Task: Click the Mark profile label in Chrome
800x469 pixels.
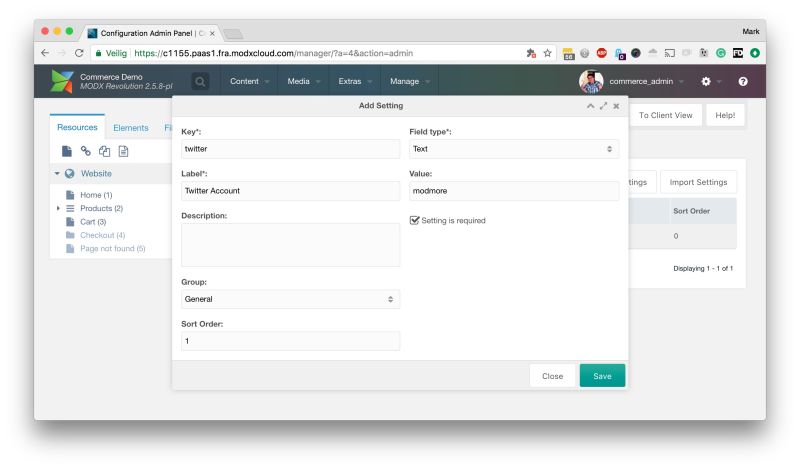Action: click(751, 32)
